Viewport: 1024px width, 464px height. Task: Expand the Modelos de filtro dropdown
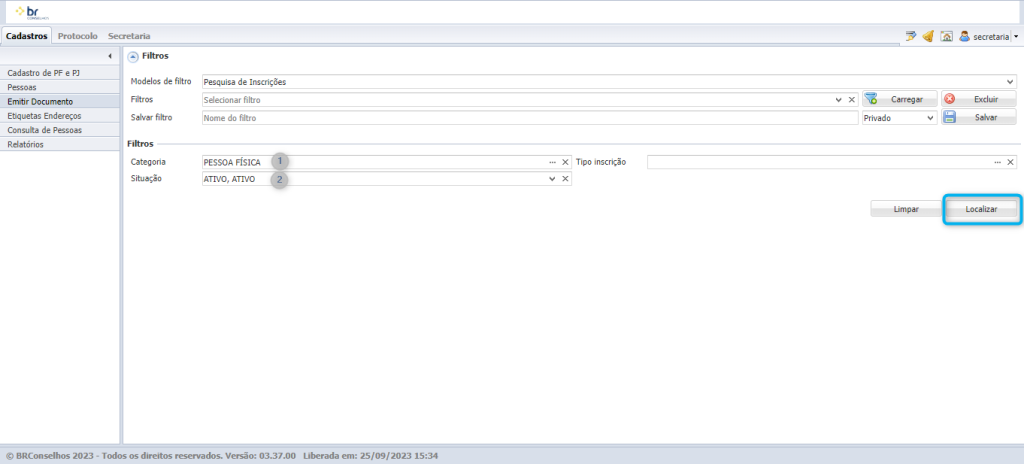pos(1011,82)
